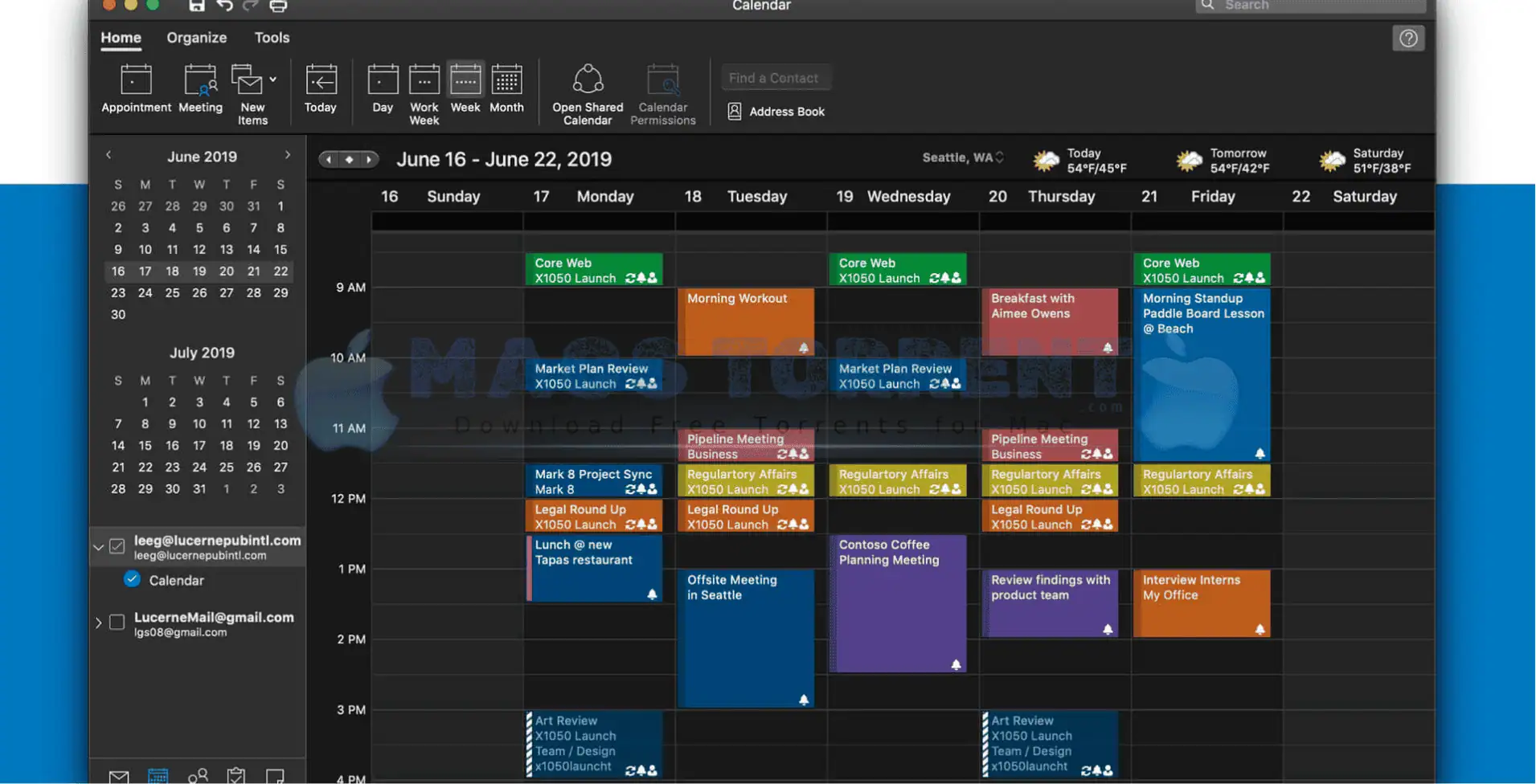Click Saturday's weather forecast
The image size is (1536, 784).
[x=1365, y=161]
